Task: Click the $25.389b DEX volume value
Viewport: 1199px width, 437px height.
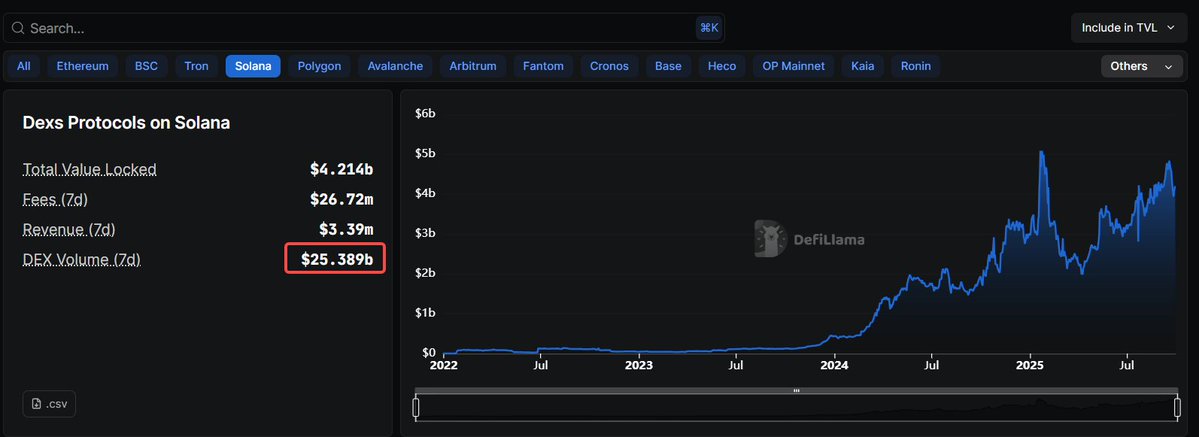Action: pos(336,259)
